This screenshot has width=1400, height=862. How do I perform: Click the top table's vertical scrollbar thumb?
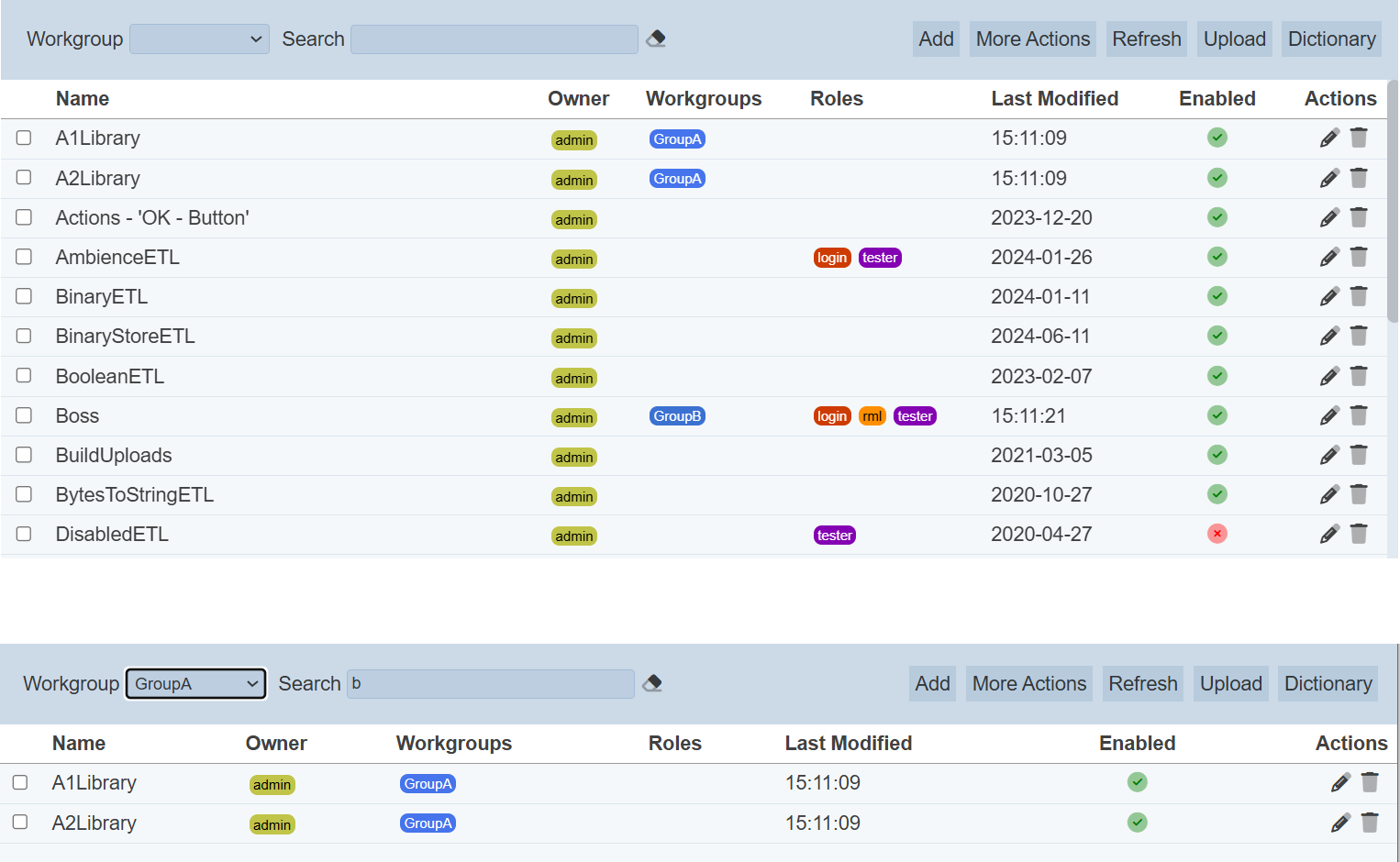point(1392,202)
